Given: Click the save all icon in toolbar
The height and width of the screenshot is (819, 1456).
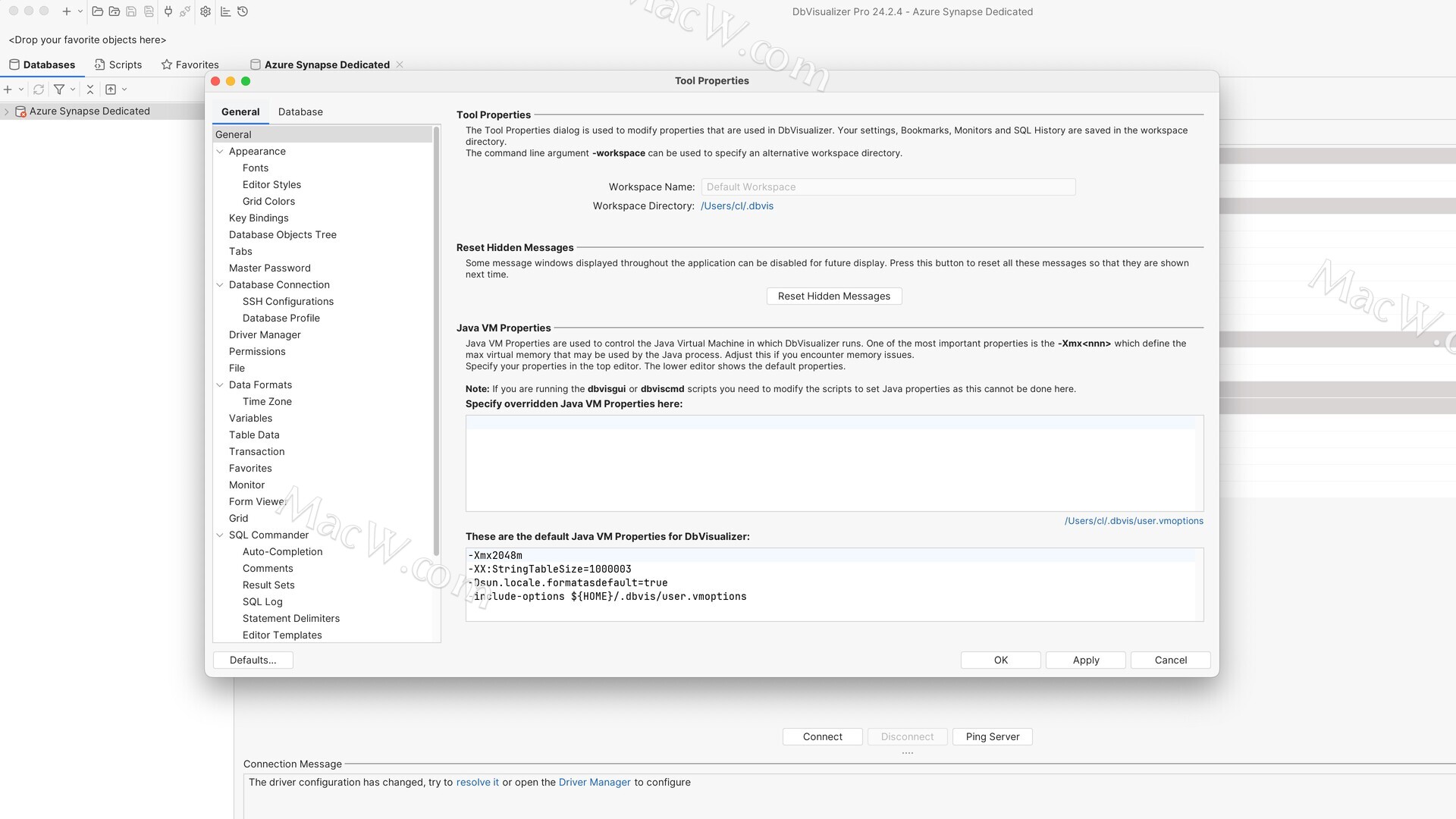Looking at the screenshot, I should (x=149, y=11).
